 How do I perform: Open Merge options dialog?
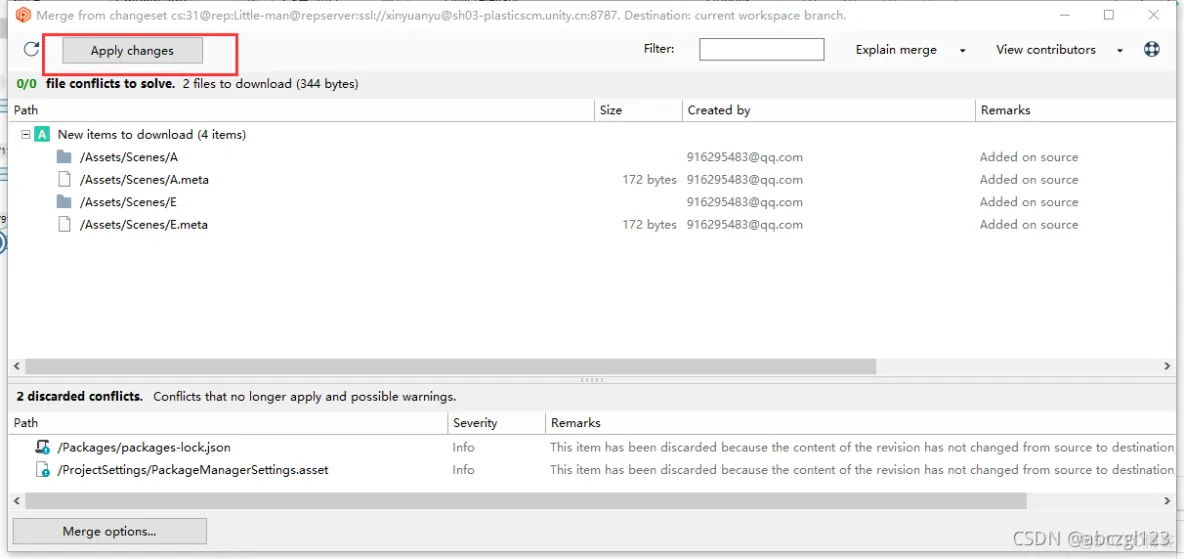tap(109, 531)
